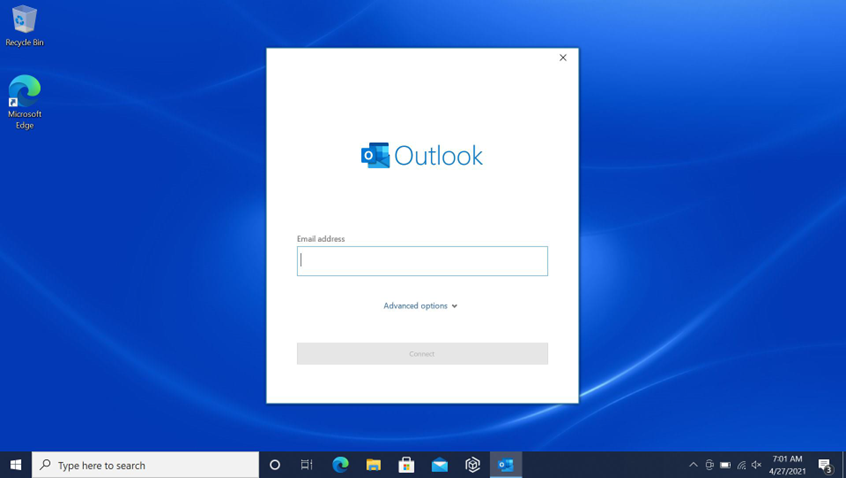Click the Email address input field

[422, 261]
